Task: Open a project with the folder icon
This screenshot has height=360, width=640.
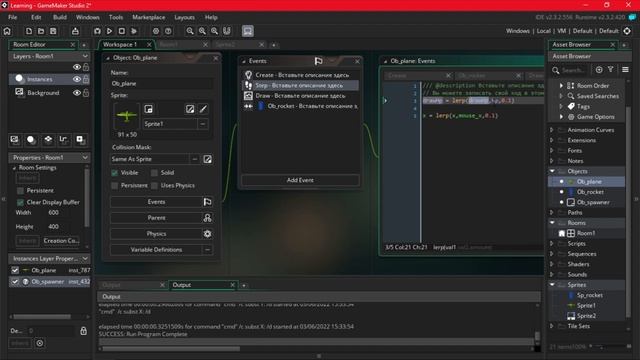Action: [41, 31]
